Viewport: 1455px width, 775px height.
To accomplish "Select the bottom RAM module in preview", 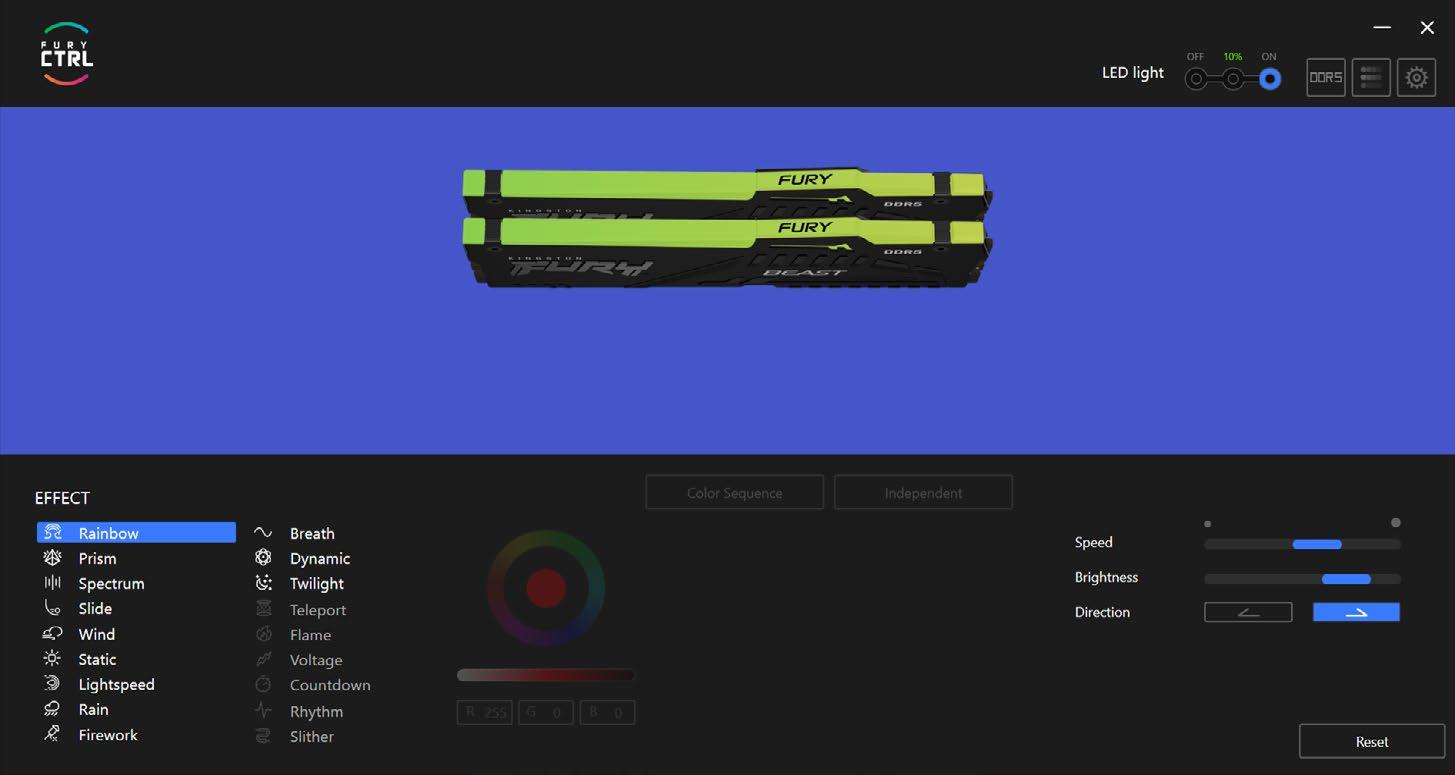I will 727,251.
